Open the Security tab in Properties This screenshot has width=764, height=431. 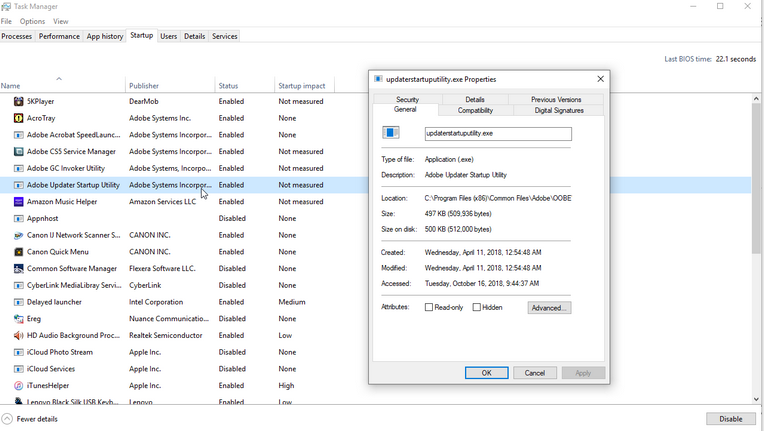[x=407, y=99]
